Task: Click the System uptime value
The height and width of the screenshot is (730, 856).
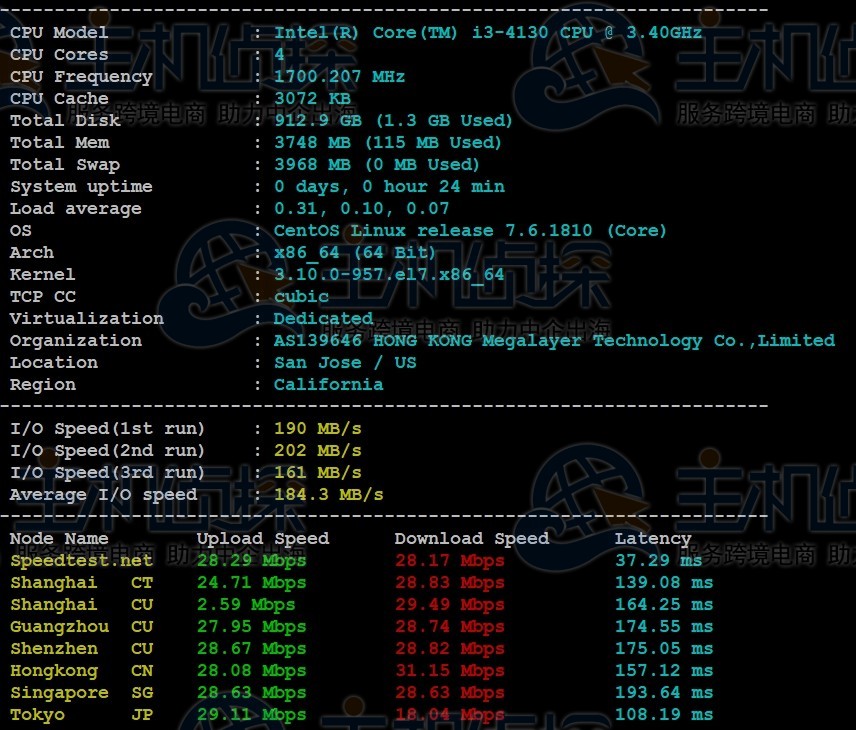Action: coord(389,187)
